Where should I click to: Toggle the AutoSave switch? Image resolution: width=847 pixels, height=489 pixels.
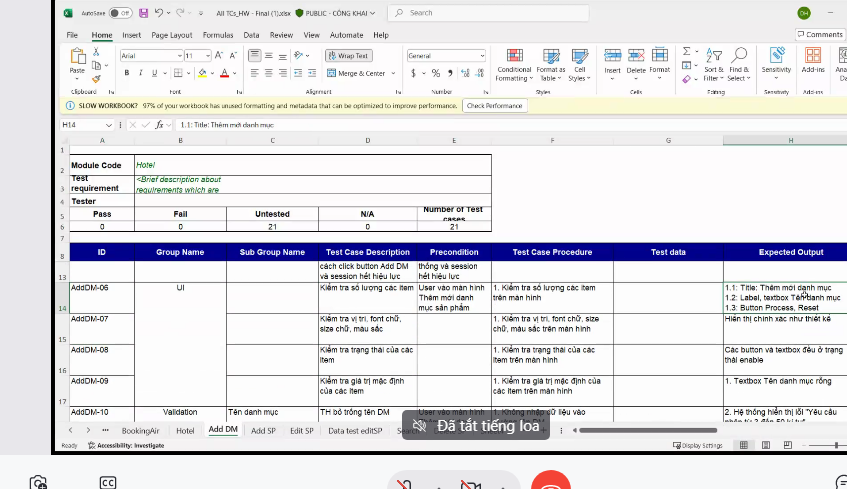(x=120, y=13)
